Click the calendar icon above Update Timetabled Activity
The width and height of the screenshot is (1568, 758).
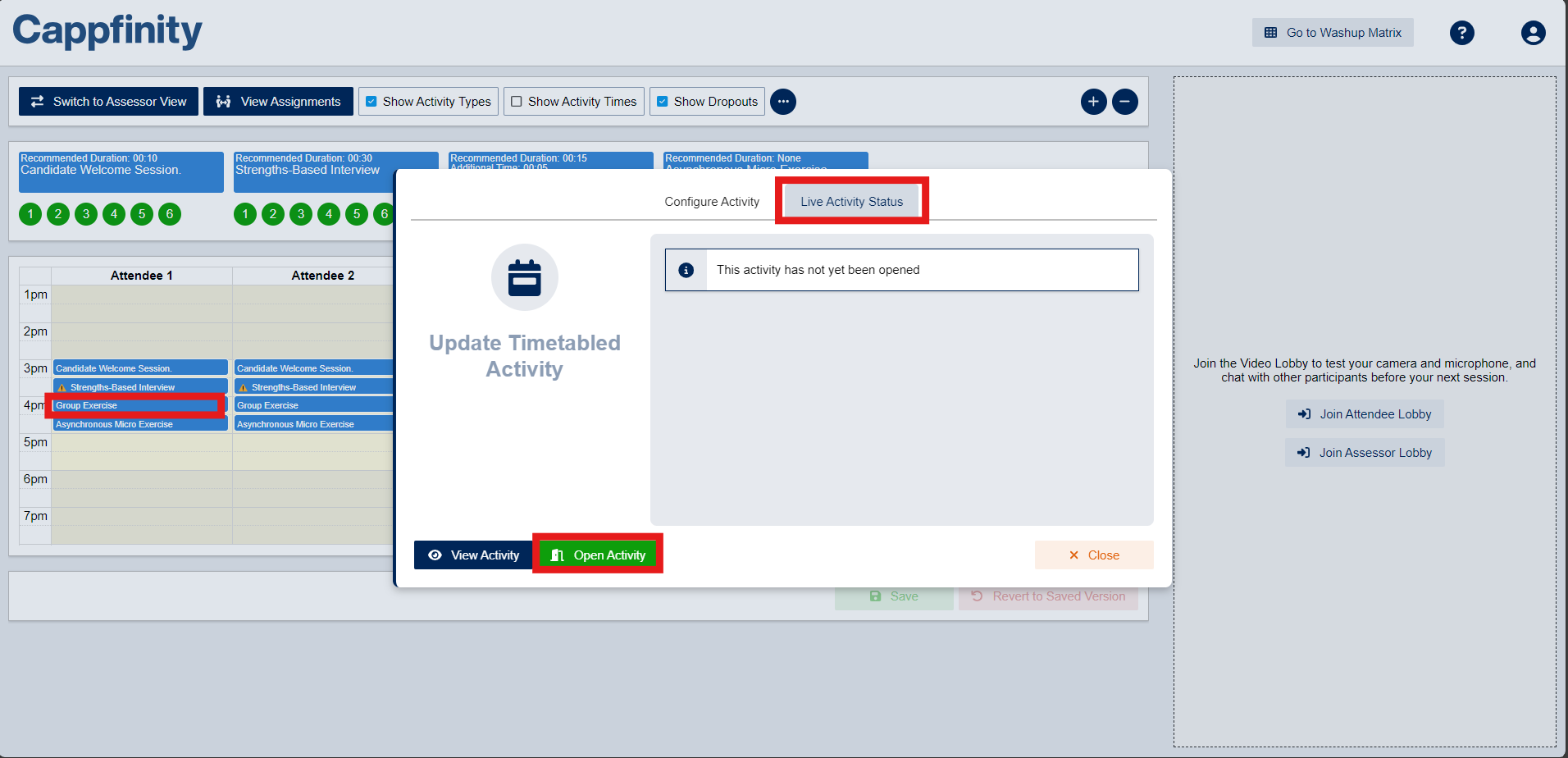coord(525,277)
